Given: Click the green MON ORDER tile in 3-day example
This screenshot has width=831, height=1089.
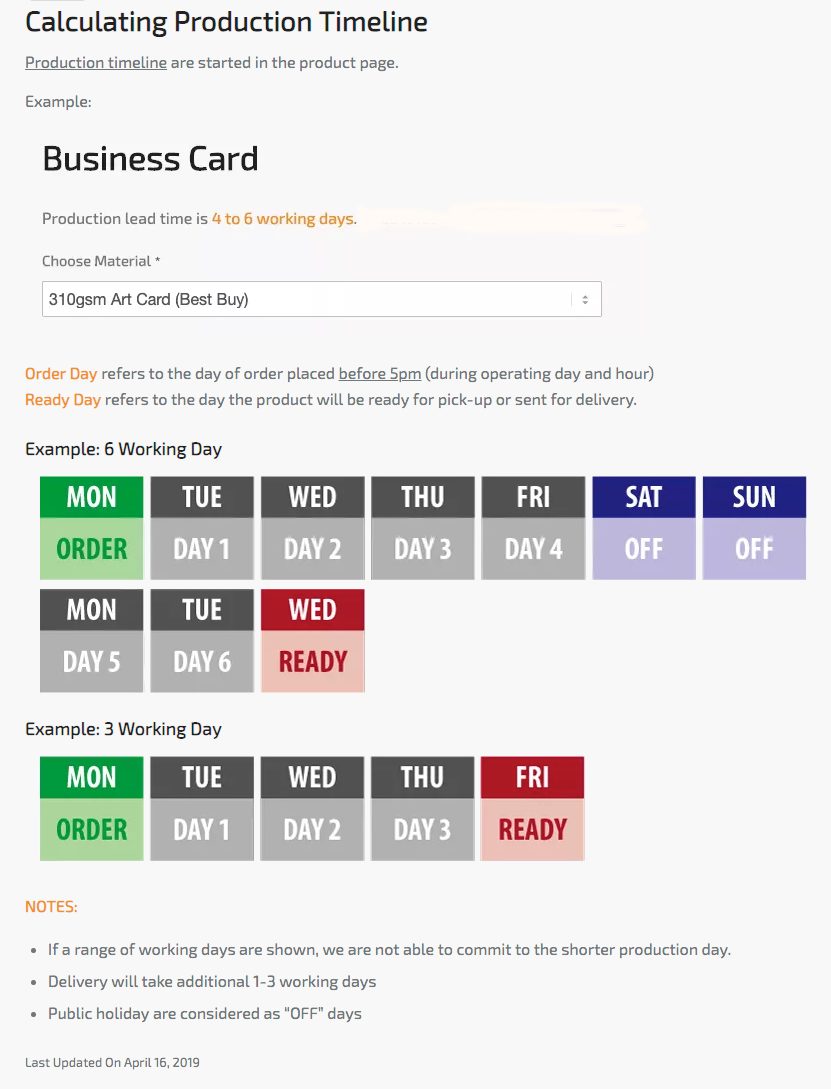Looking at the screenshot, I should coord(91,808).
